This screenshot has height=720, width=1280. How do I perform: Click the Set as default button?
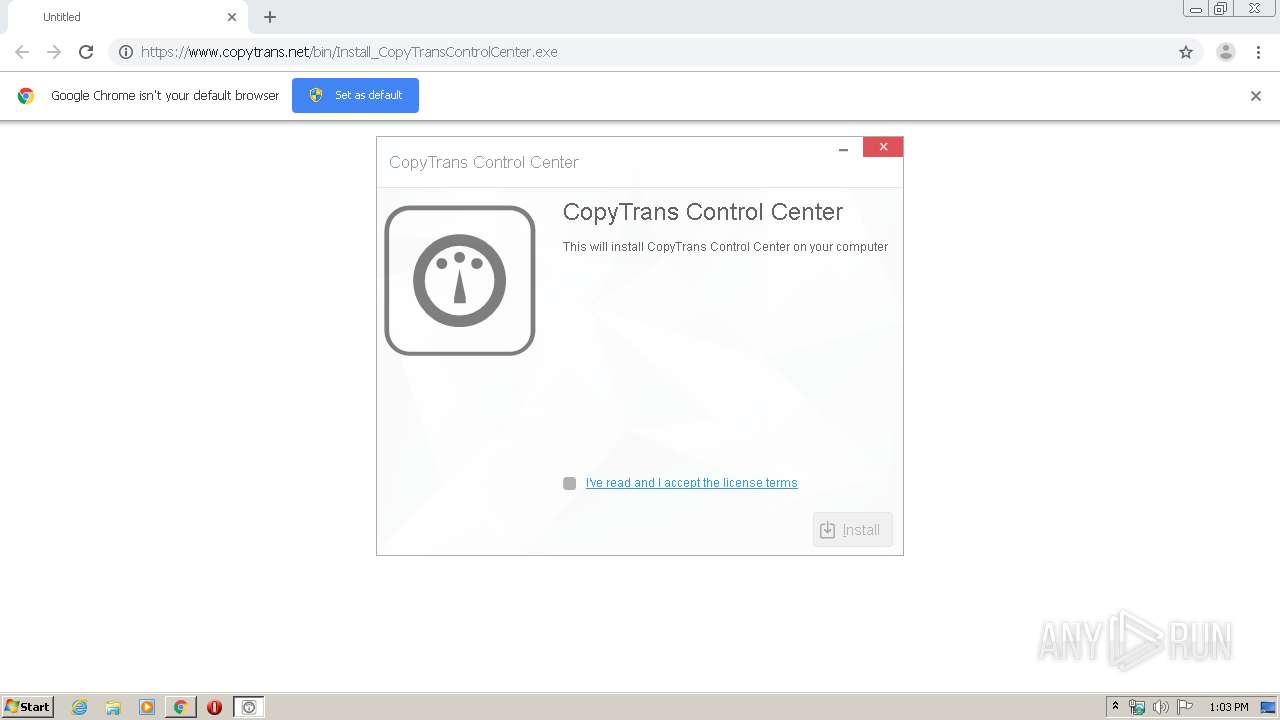pyautogui.click(x=355, y=95)
